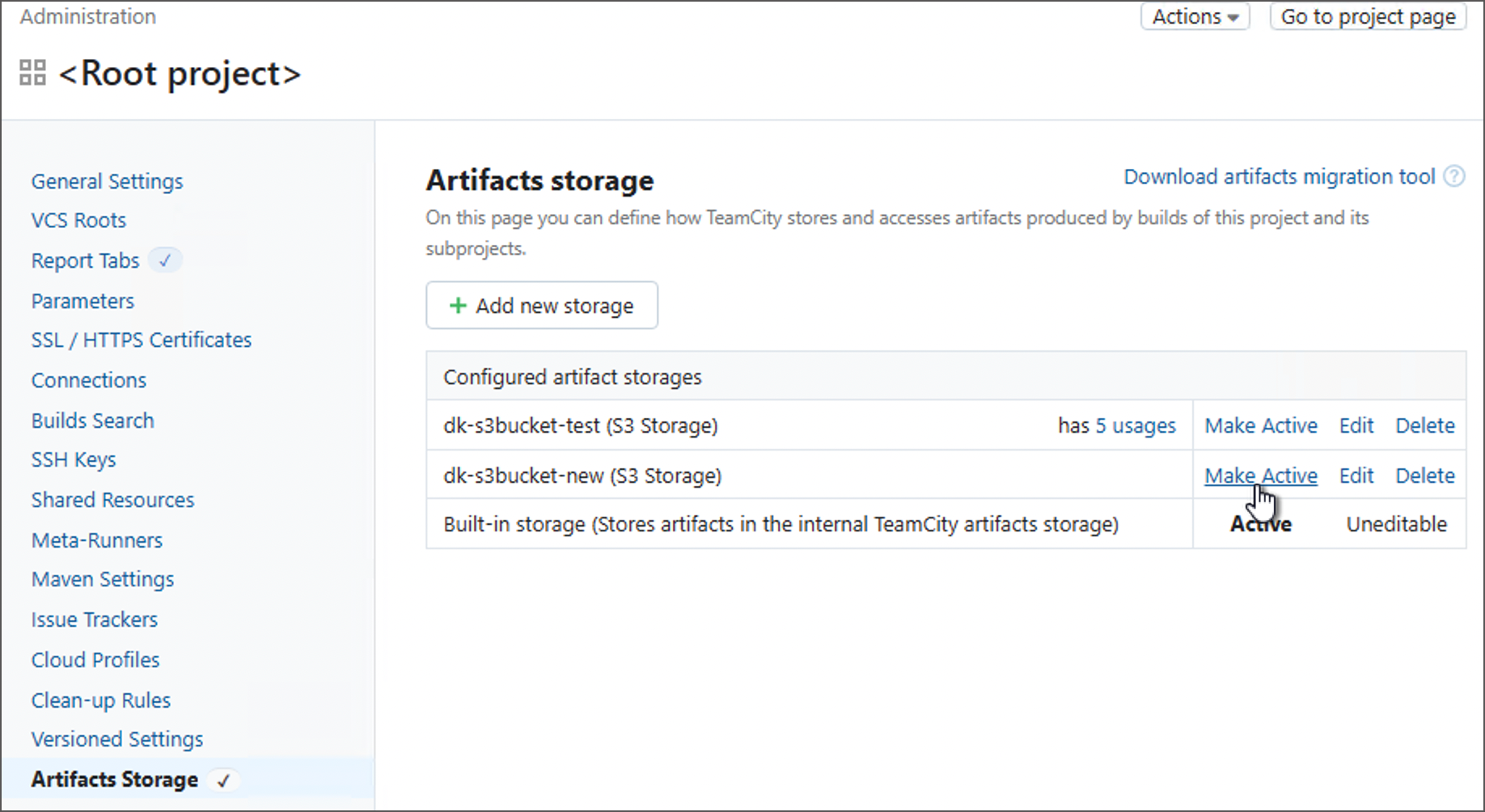This screenshot has height=812, width=1485.
Task: Edit the dk-s3bucket-test storage
Action: pos(1356,425)
